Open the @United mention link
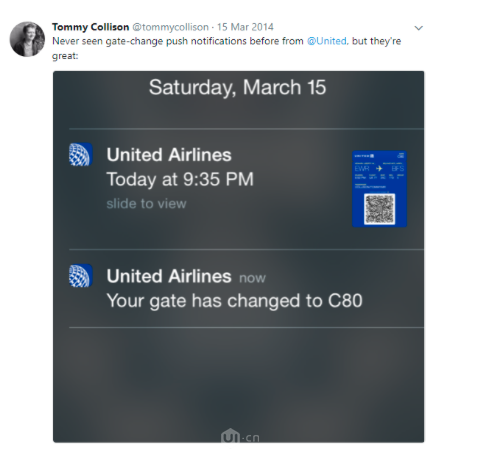The image size is (483, 454). [327, 41]
